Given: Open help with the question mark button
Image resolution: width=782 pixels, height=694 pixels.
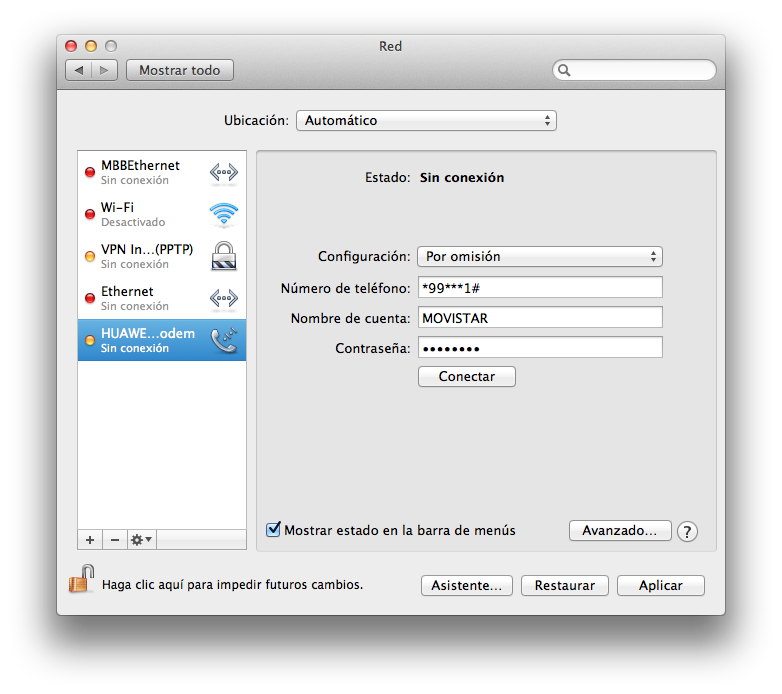Looking at the screenshot, I should click(687, 531).
